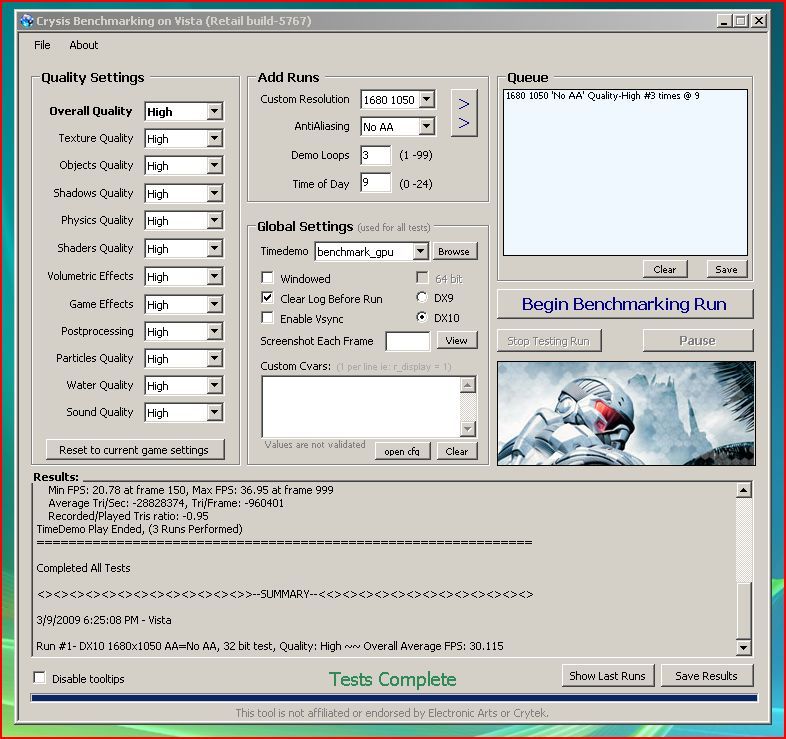Click the open cfg button
Screen dimensions: 786x739
pyautogui.click(x=402, y=451)
